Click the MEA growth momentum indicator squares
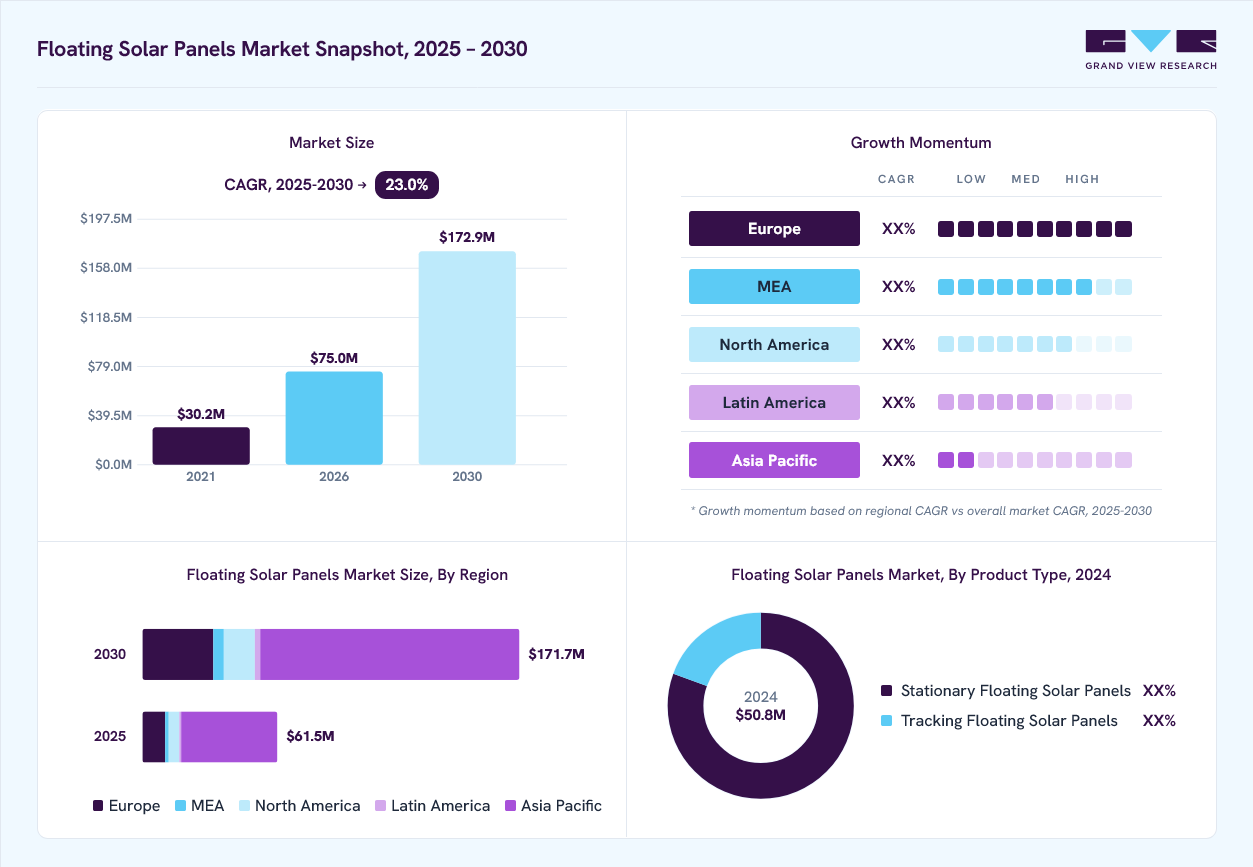1253x867 pixels. 1035,287
